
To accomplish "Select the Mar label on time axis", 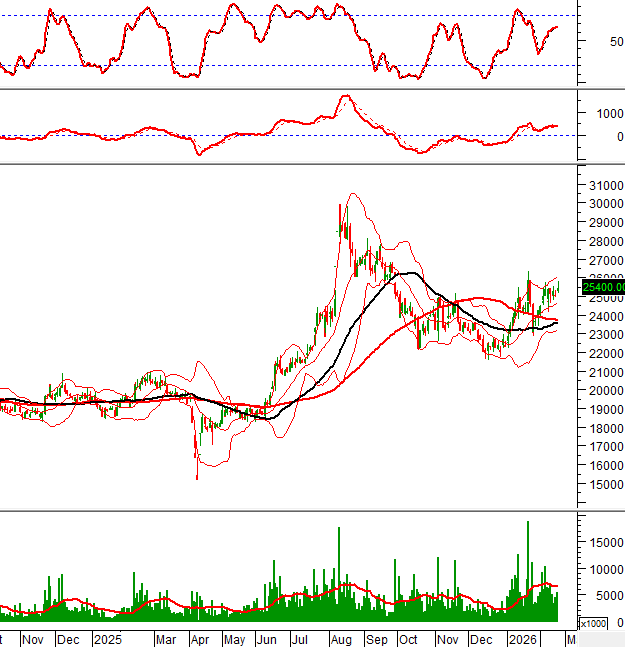I will 167,639.
